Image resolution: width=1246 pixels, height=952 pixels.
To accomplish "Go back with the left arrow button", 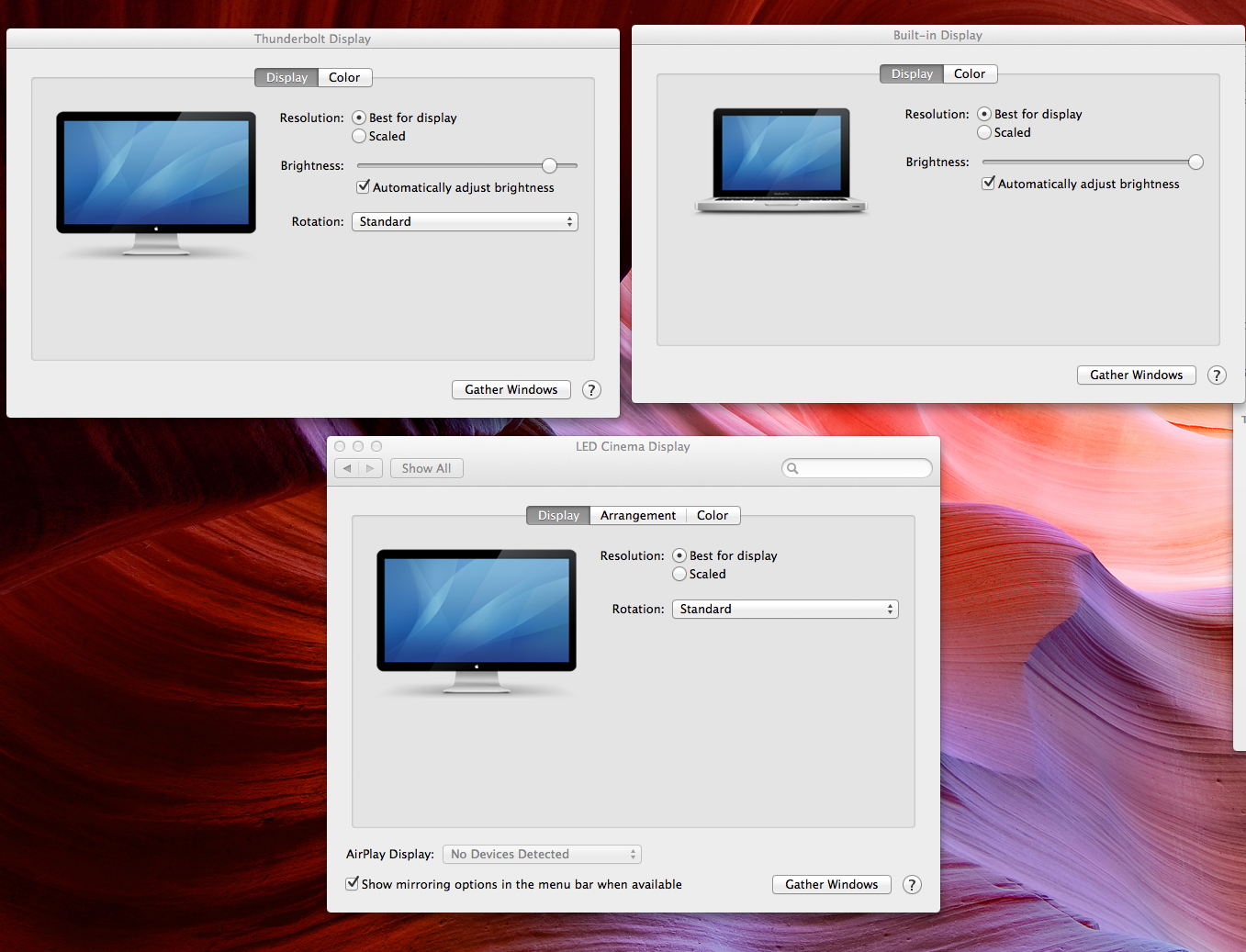I will point(347,468).
